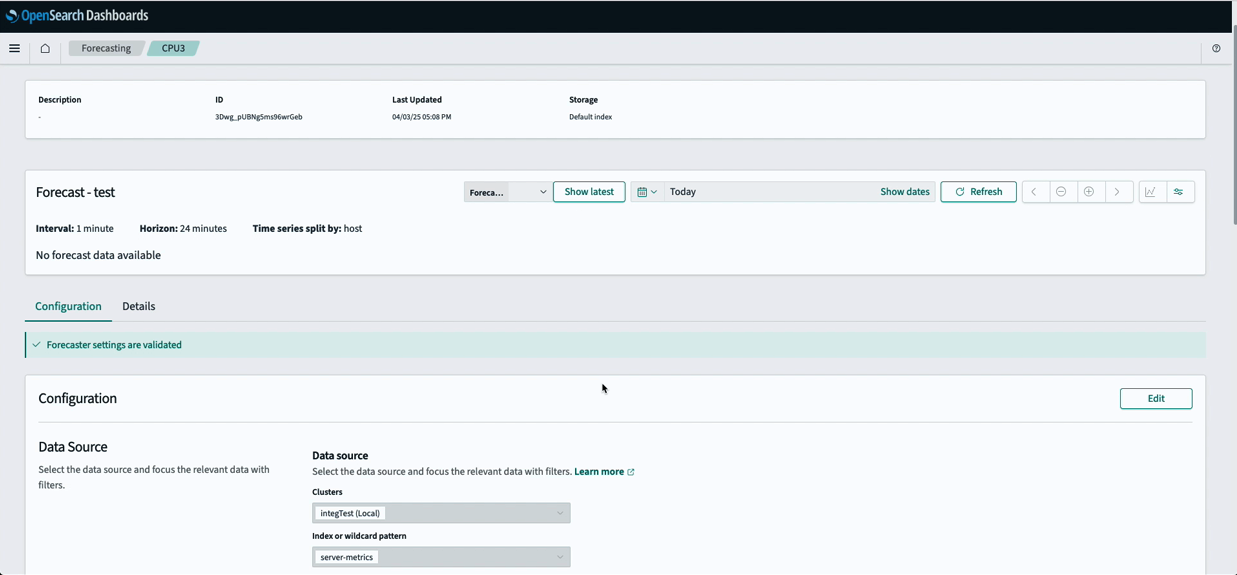Zoom in with the plus icon
This screenshot has width=1237, height=575.
1089,192
